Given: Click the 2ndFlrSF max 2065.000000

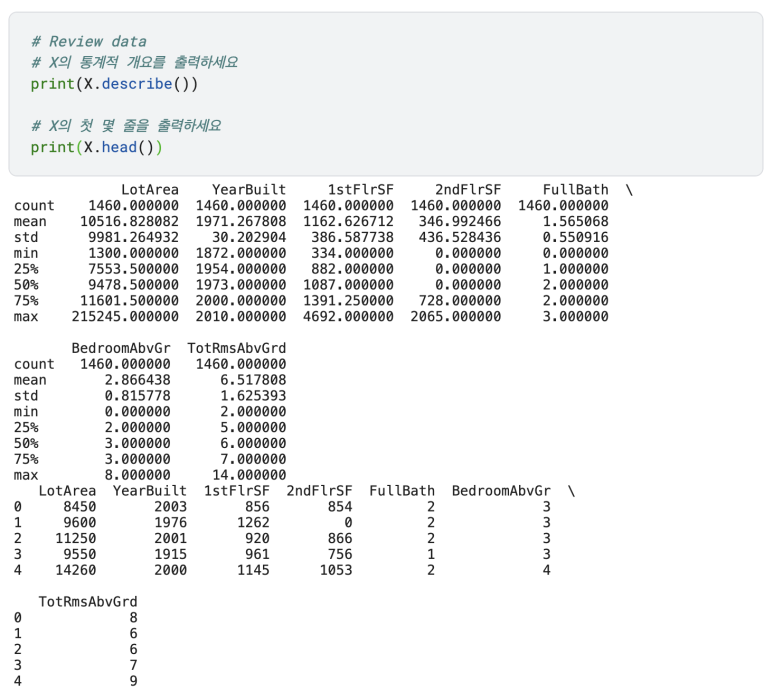Looking at the screenshot, I should click(456, 316).
